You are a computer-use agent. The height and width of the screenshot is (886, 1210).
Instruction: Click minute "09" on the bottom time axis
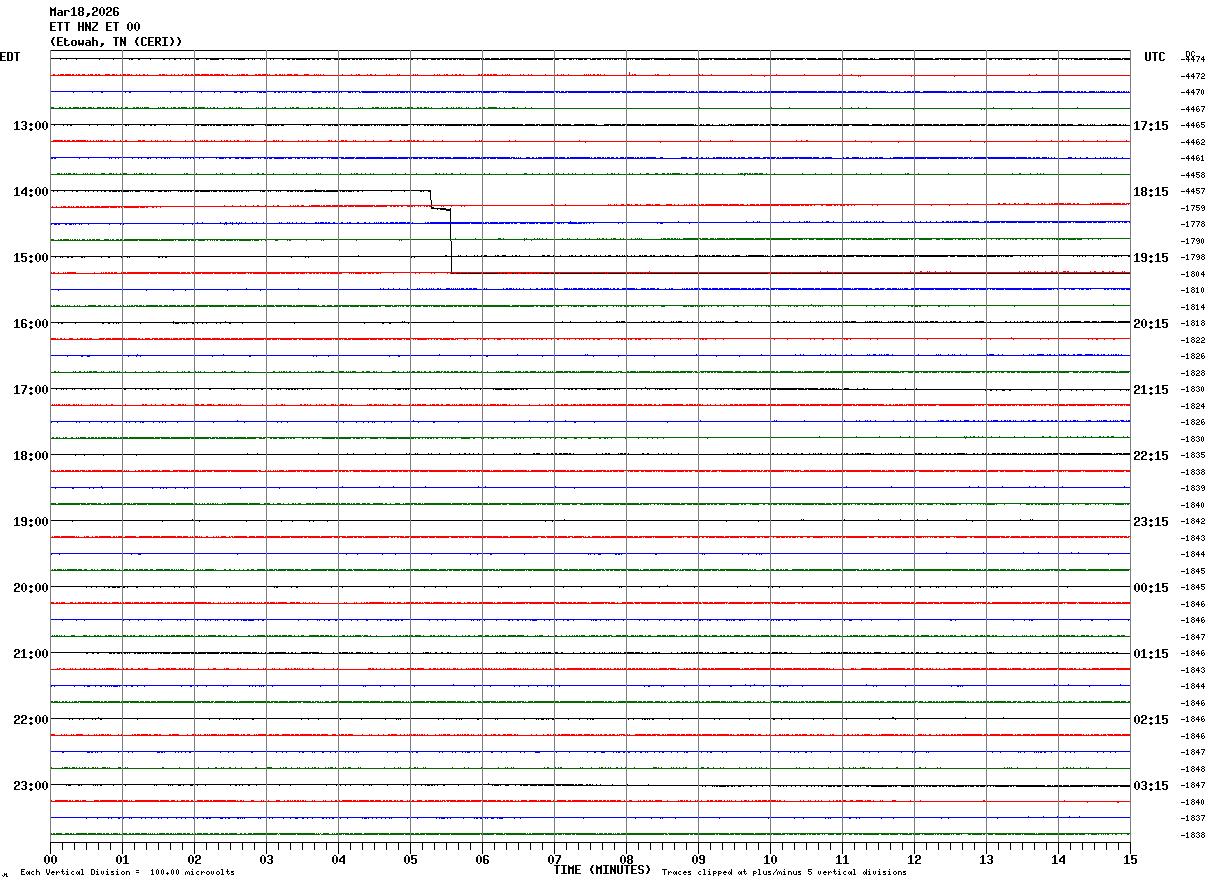(x=698, y=859)
